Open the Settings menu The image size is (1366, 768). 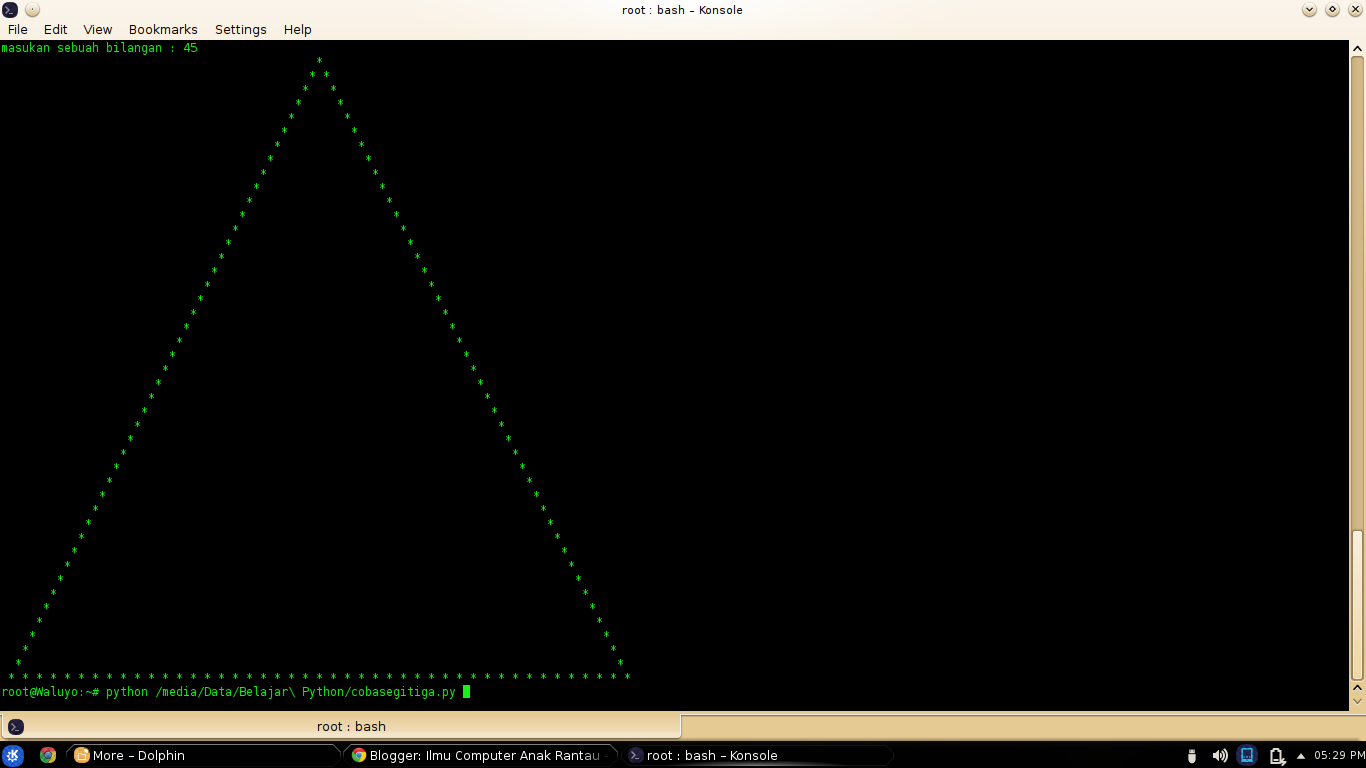pos(240,29)
